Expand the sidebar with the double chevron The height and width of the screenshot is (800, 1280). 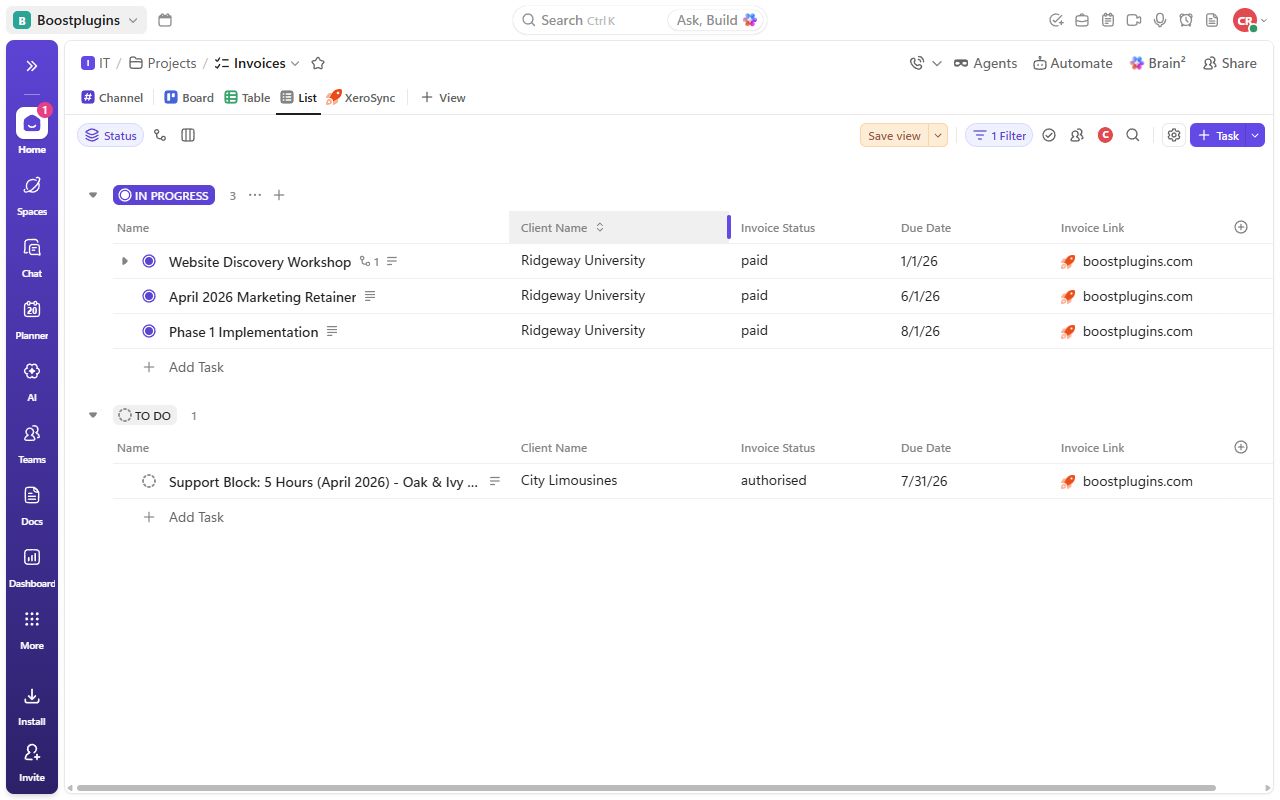point(32,66)
